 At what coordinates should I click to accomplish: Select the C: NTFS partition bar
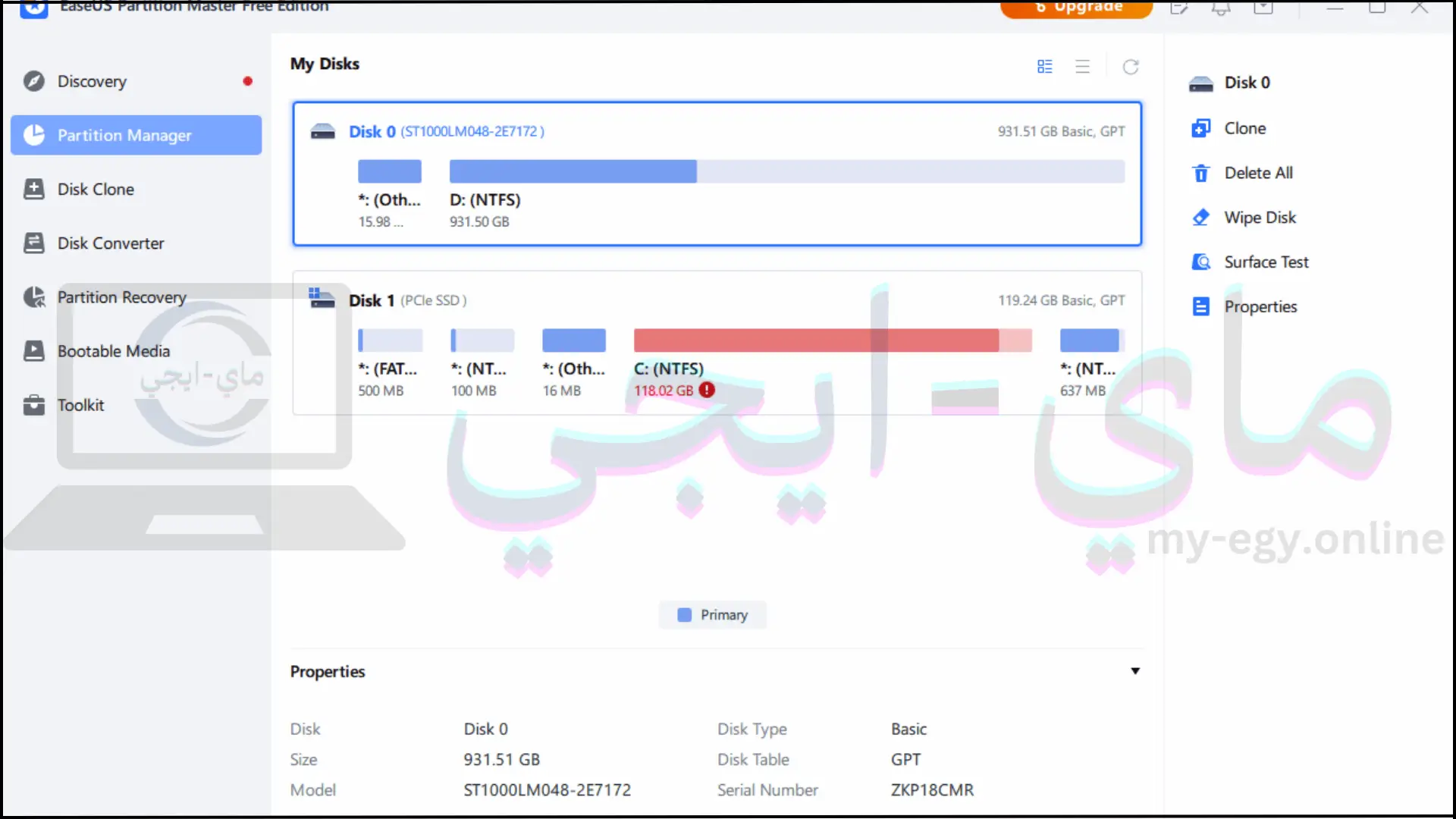pos(833,340)
